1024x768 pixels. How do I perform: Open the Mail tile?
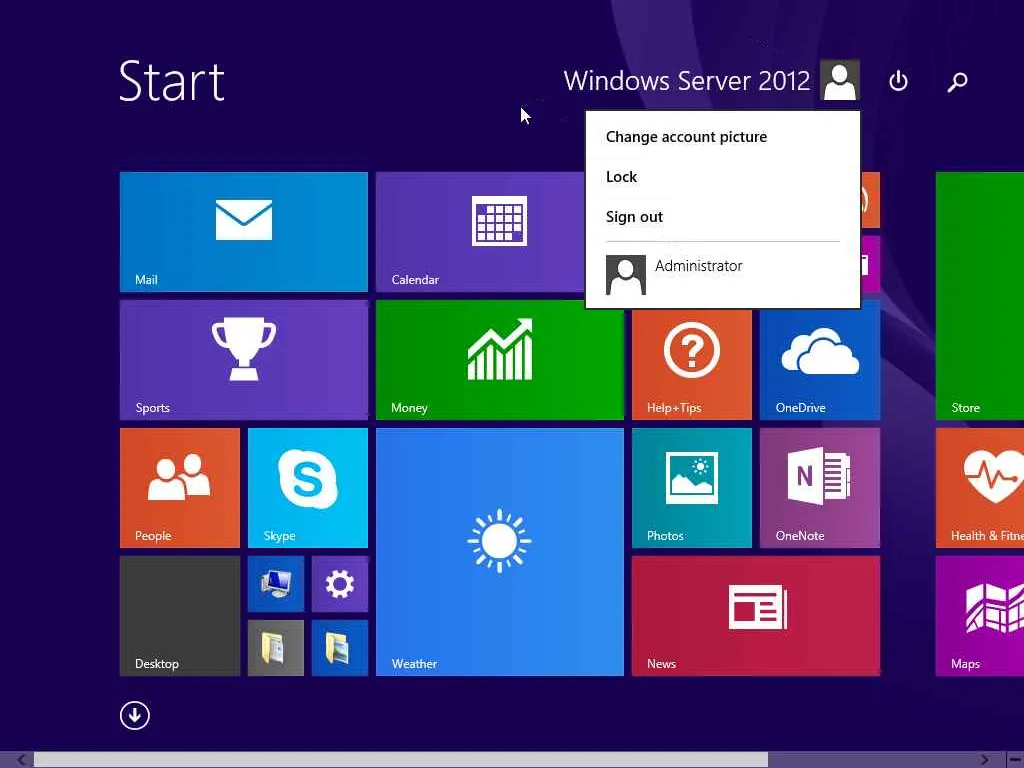[x=244, y=232]
